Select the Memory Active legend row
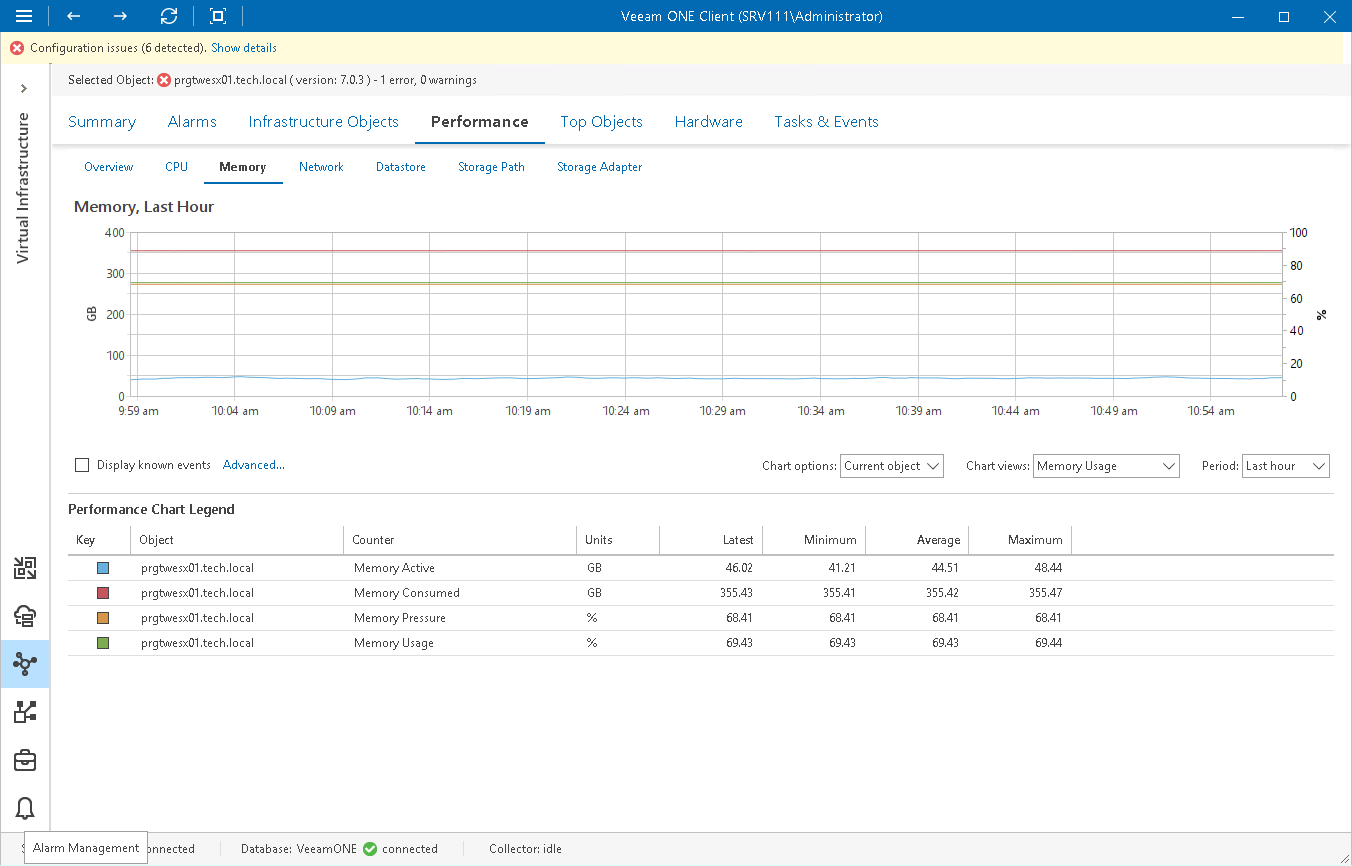 click(x=701, y=568)
